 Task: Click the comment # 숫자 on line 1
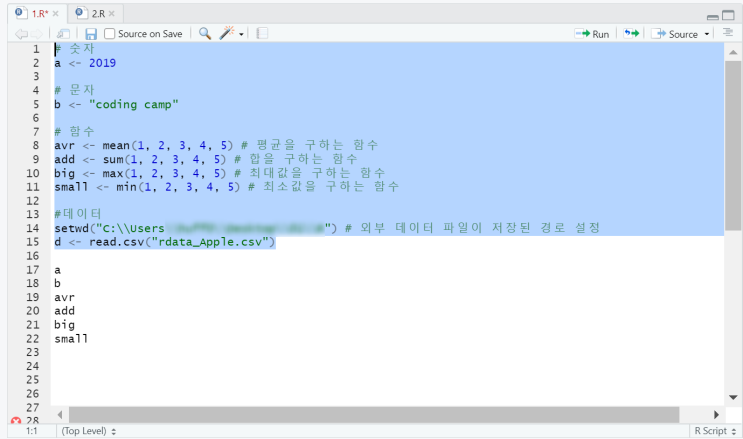point(75,49)
